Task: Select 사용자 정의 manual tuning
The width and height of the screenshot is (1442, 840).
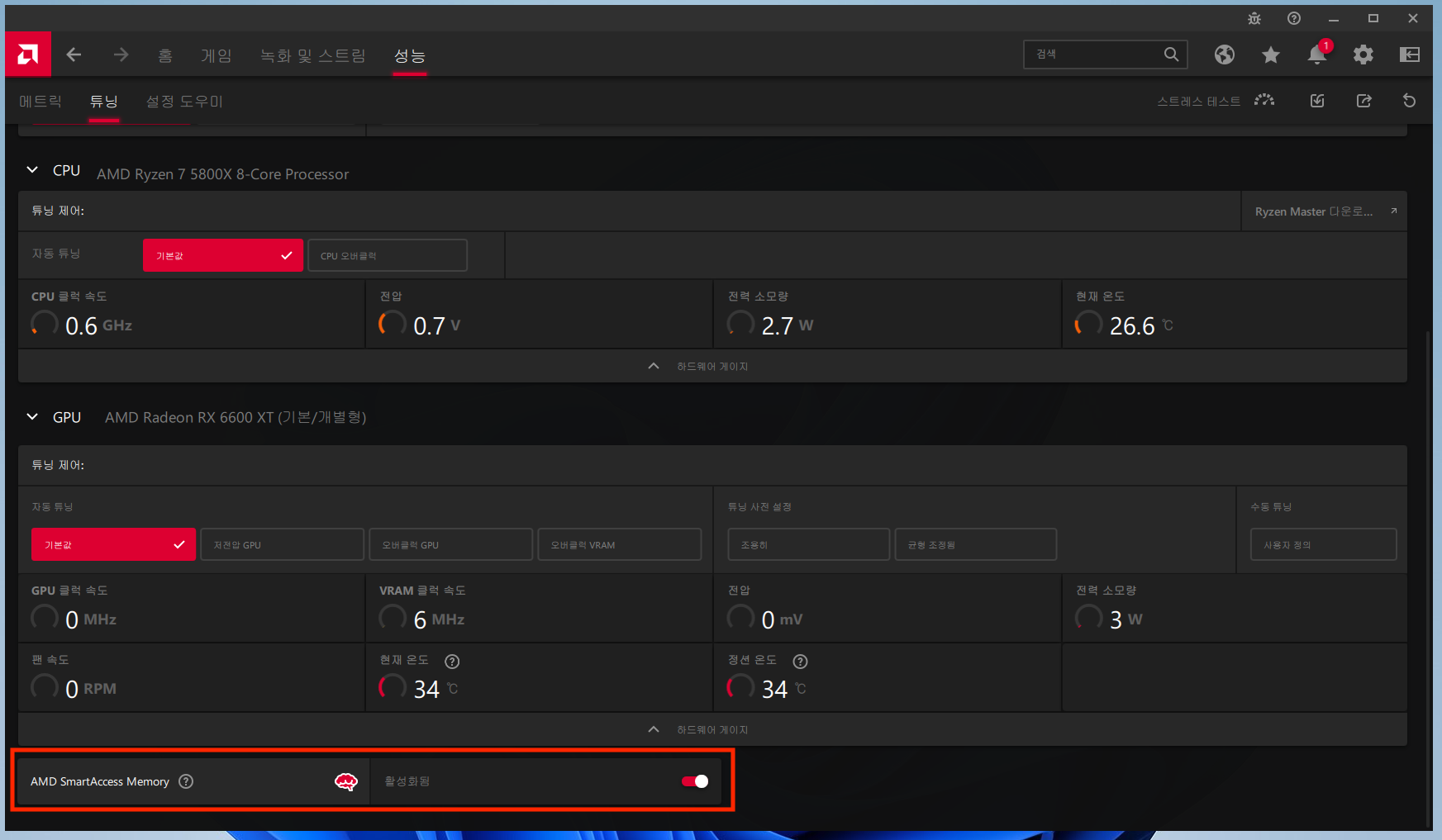Action: (1324, 544)
